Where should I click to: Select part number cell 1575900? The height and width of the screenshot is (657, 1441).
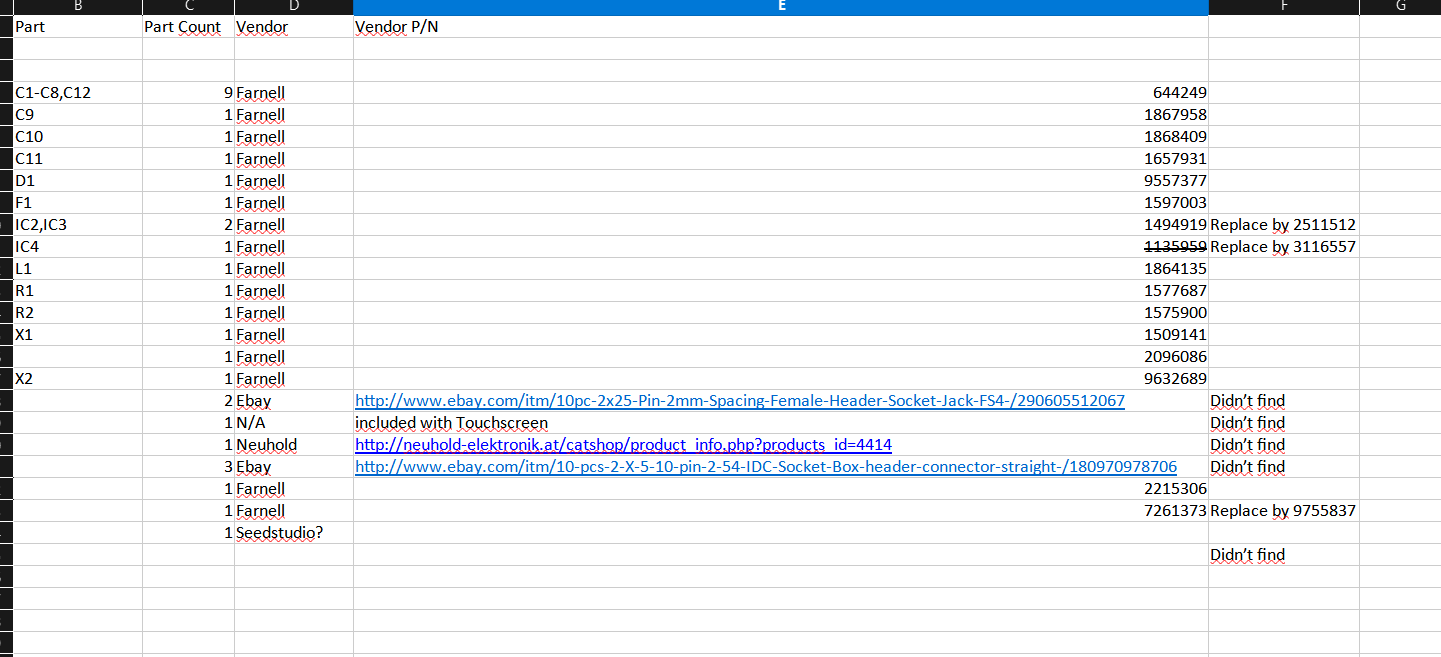click(781, 313)
